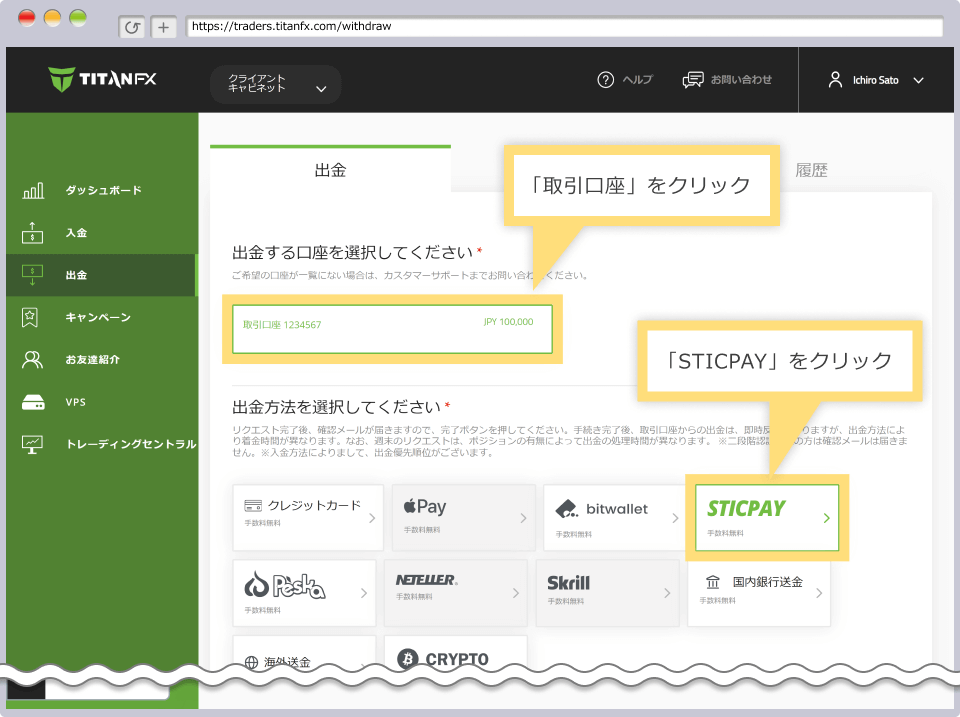Expand the Ichiro Sato account chevron
The height and width of the screenshot is (717, 960).
[918, 80]
